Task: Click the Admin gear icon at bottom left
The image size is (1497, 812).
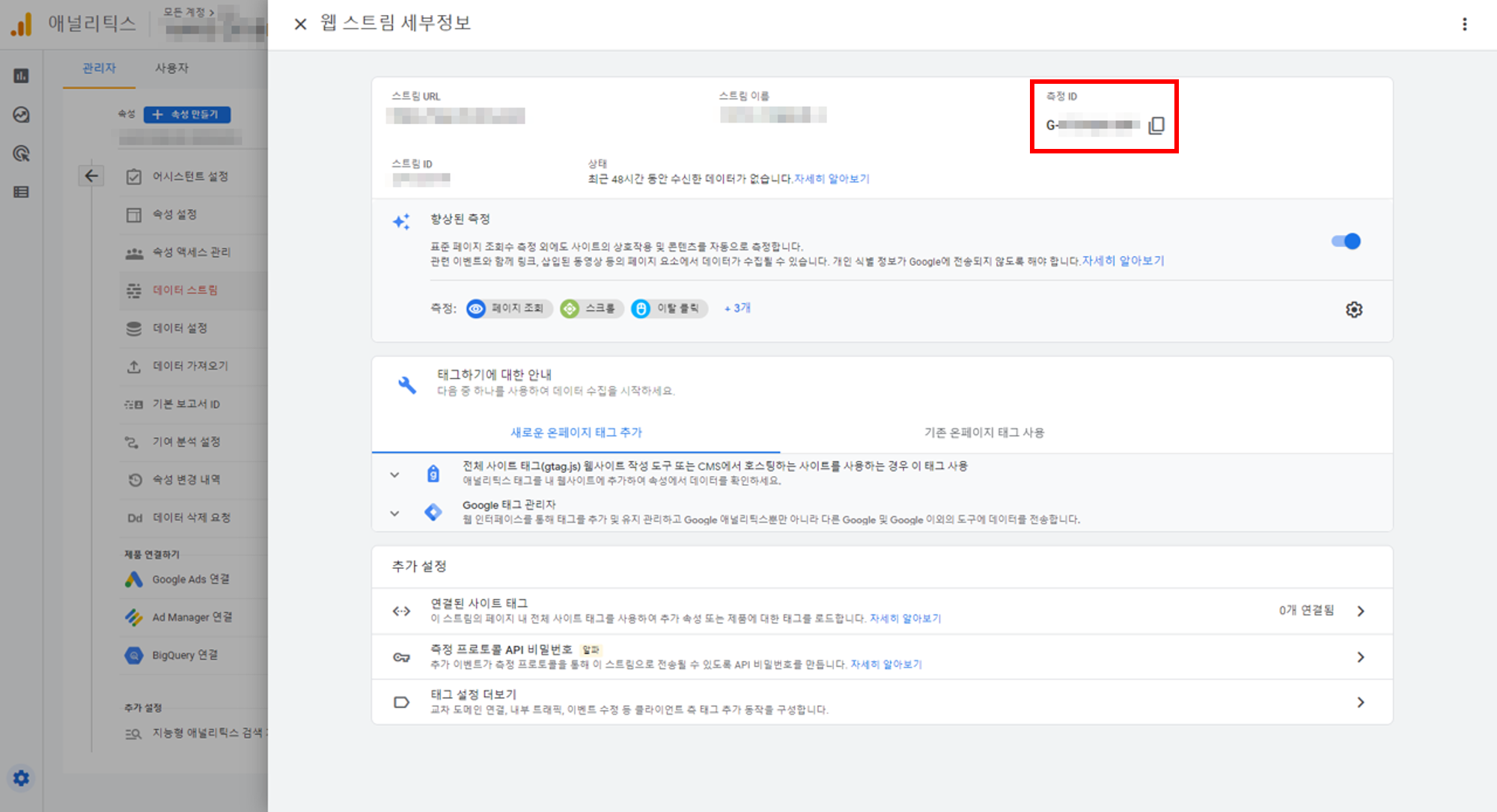Action: 21,778
